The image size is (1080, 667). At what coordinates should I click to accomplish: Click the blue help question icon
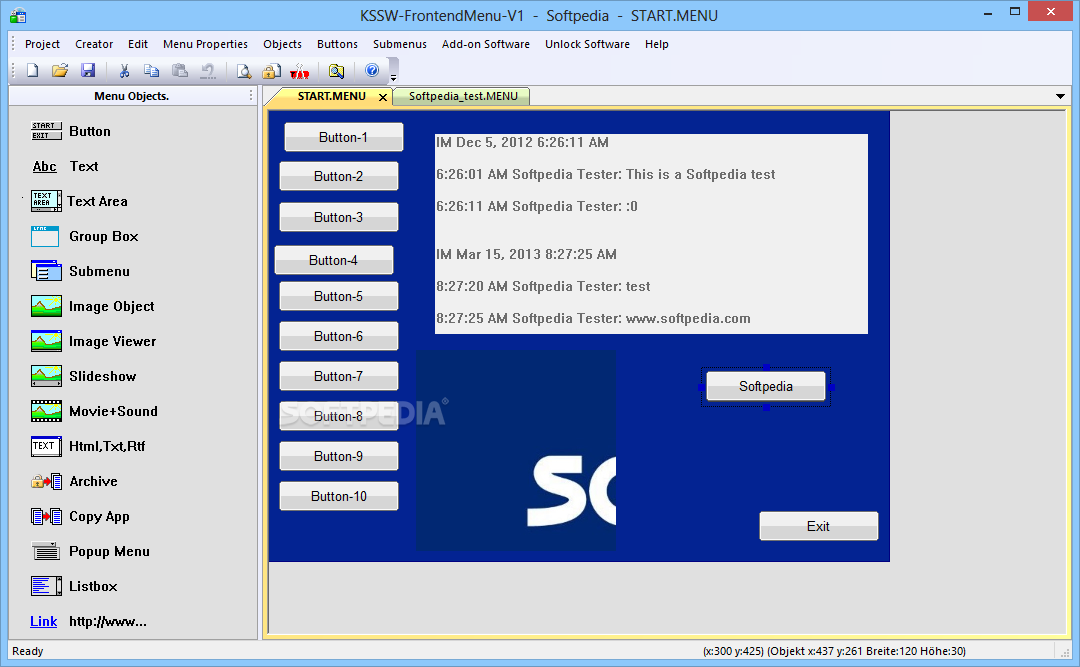372,70
